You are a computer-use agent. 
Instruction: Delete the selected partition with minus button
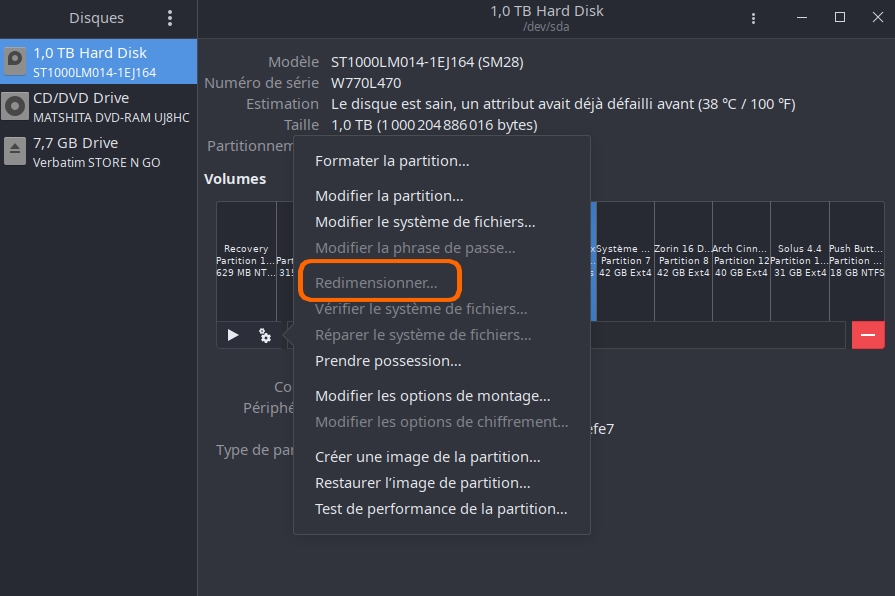tap(868, 335)
